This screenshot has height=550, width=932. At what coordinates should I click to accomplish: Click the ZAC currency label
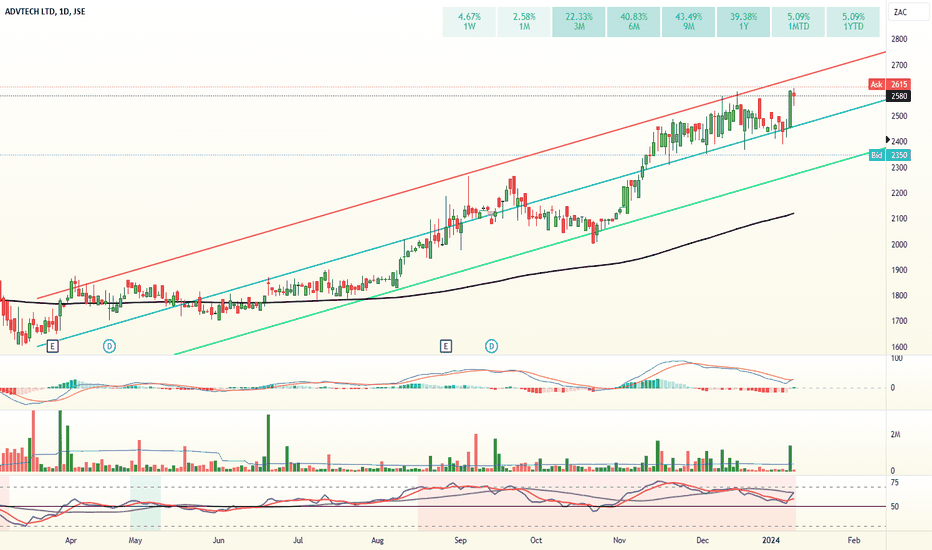tap(900, 12)
